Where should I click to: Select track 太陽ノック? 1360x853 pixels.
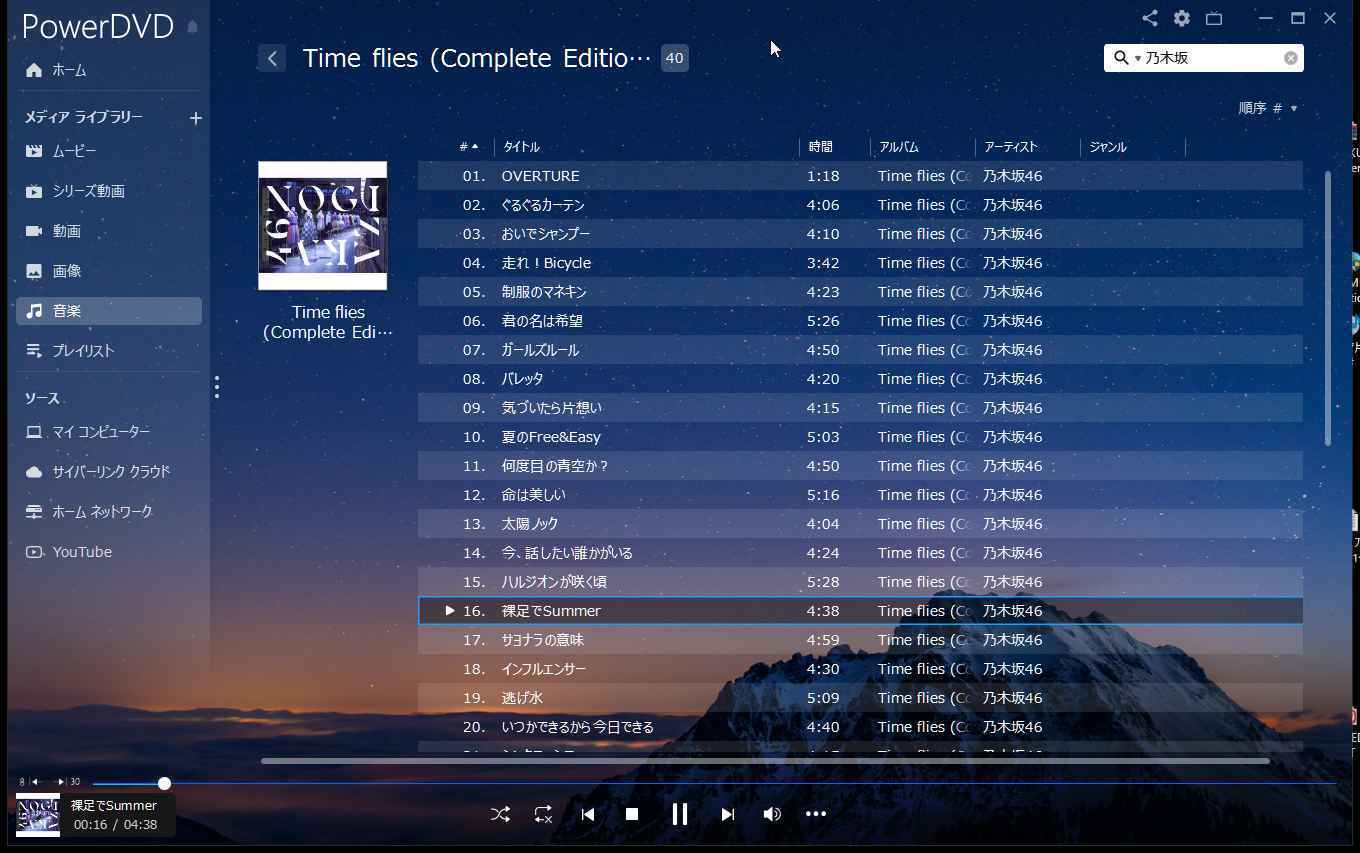[860, 524]
